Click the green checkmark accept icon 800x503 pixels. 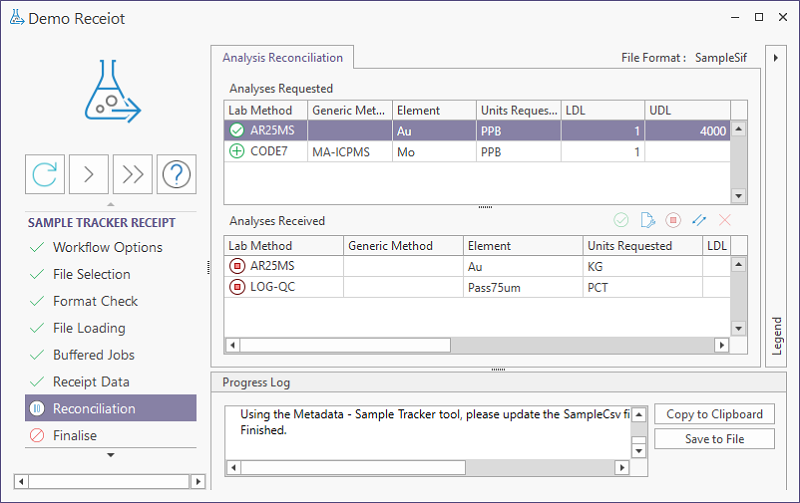621,220
